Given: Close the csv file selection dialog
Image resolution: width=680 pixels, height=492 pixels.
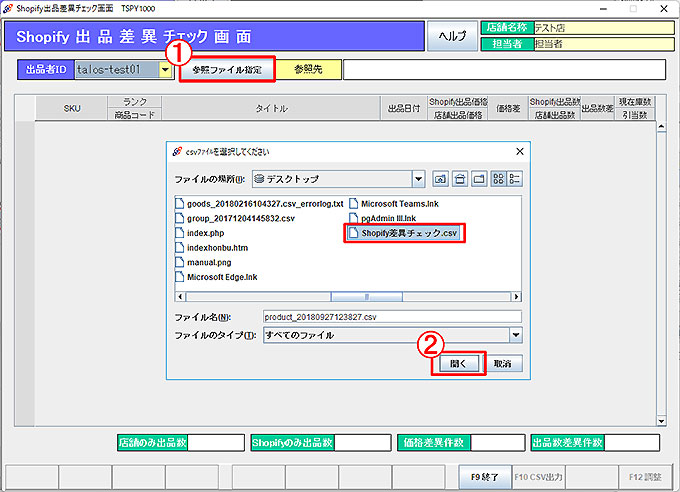Looking at the screenshot, I should pyautogui.click(x=520, y=151).
